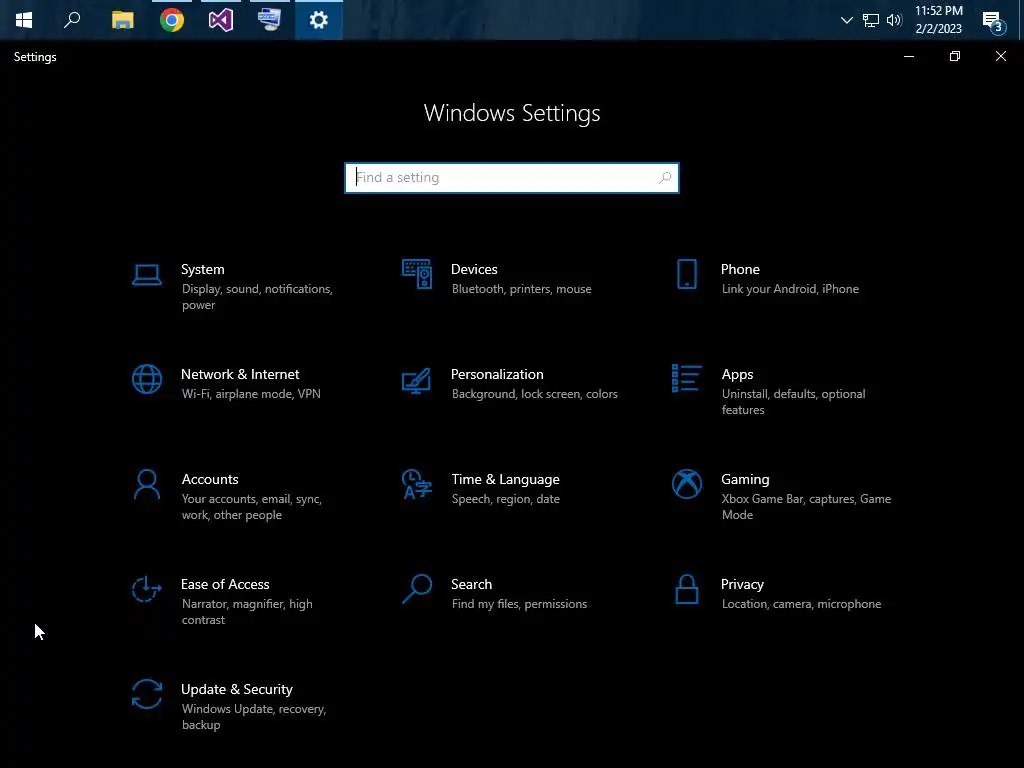
Task: Click the Devices category title
Action: pyautogui.click(x=474, y=269)
